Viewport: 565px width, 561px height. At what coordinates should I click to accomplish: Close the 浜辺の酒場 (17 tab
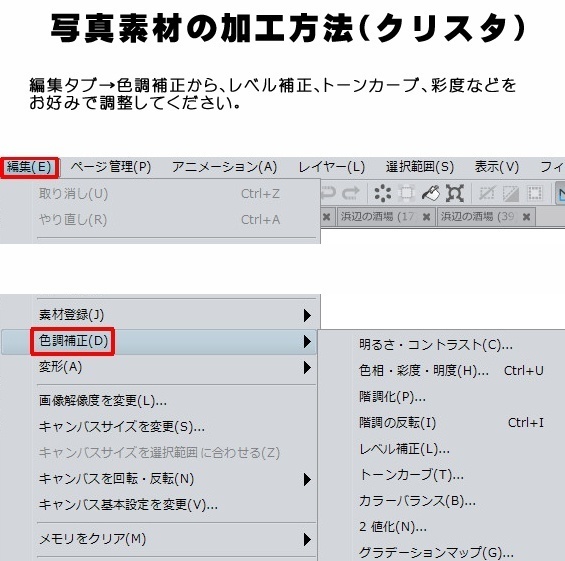click(x=426, y=217)
